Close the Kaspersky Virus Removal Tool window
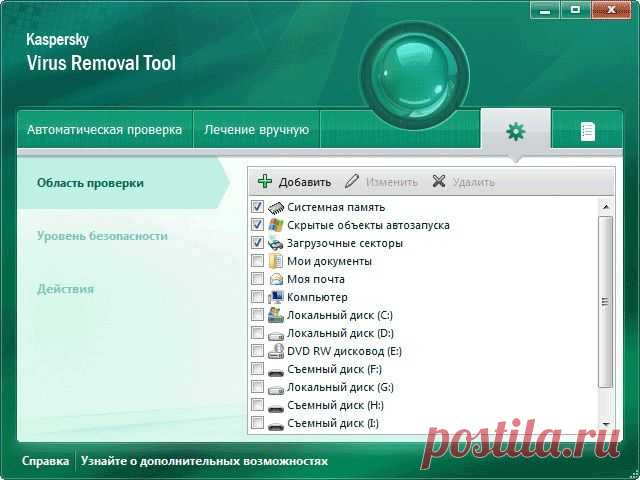Screen dimensions: 640x480 pyautogui.click(x=611, y=10)
